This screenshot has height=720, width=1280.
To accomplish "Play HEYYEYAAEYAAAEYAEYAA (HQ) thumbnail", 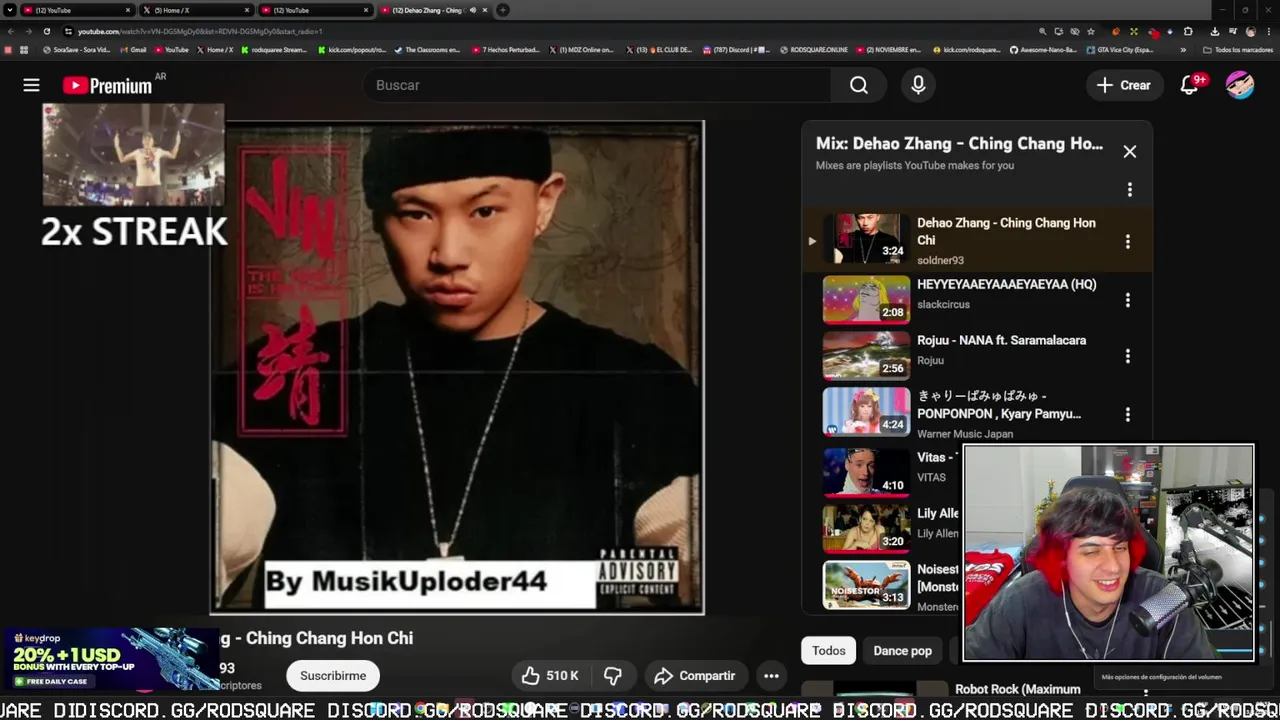I will click(x=866, y=300).
